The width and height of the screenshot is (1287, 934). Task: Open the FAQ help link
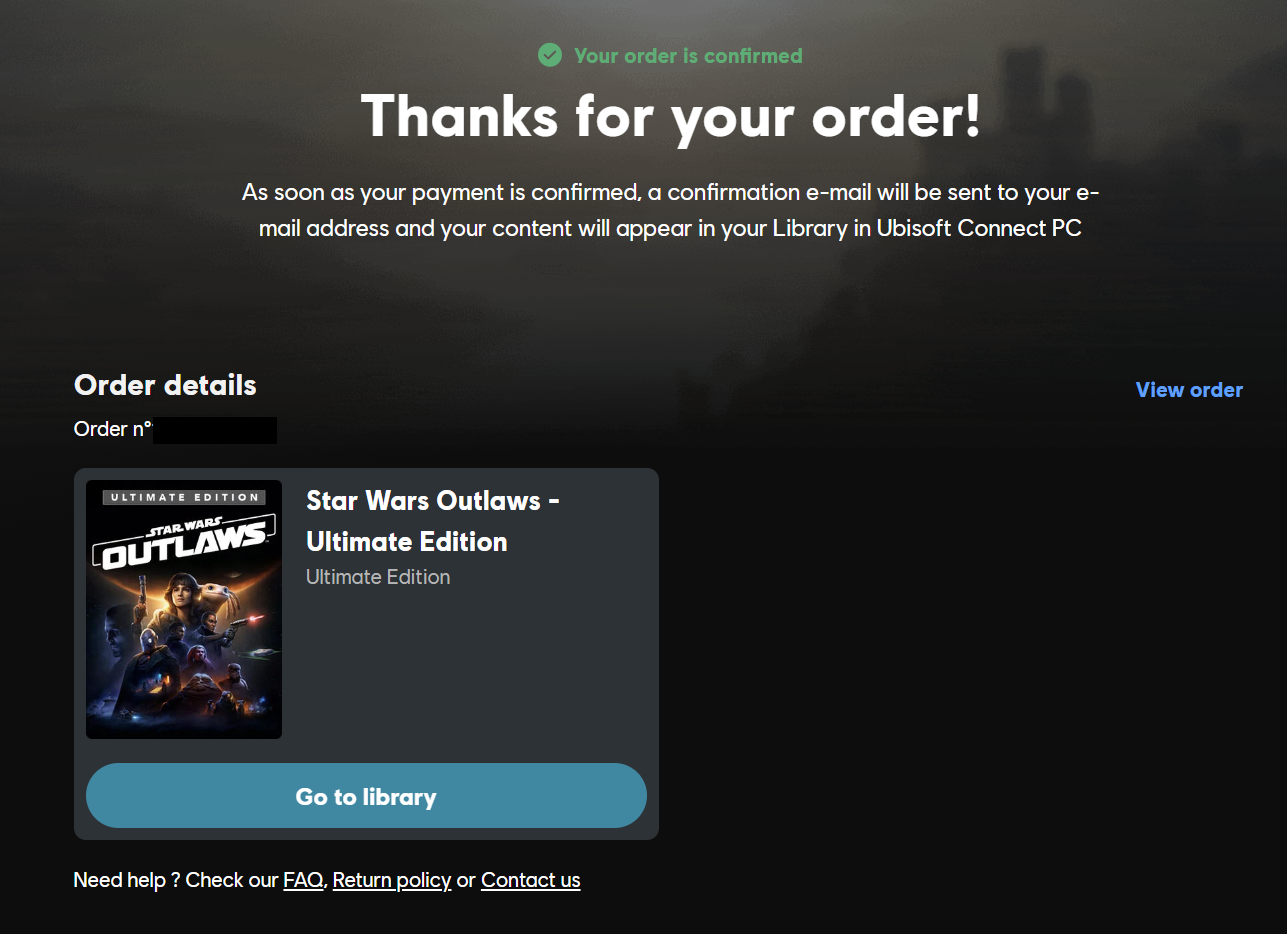(303, 880)
